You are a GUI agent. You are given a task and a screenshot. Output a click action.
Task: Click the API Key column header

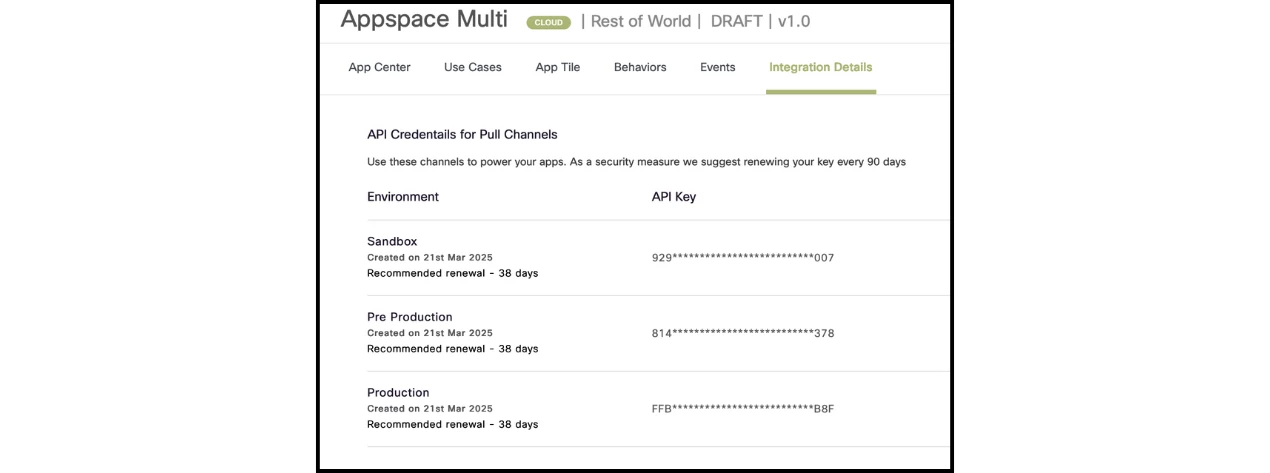[x=674, y=197]
